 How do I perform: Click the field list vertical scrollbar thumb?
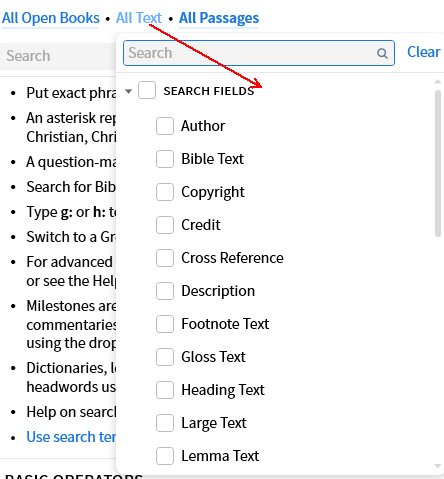(438, 163)
